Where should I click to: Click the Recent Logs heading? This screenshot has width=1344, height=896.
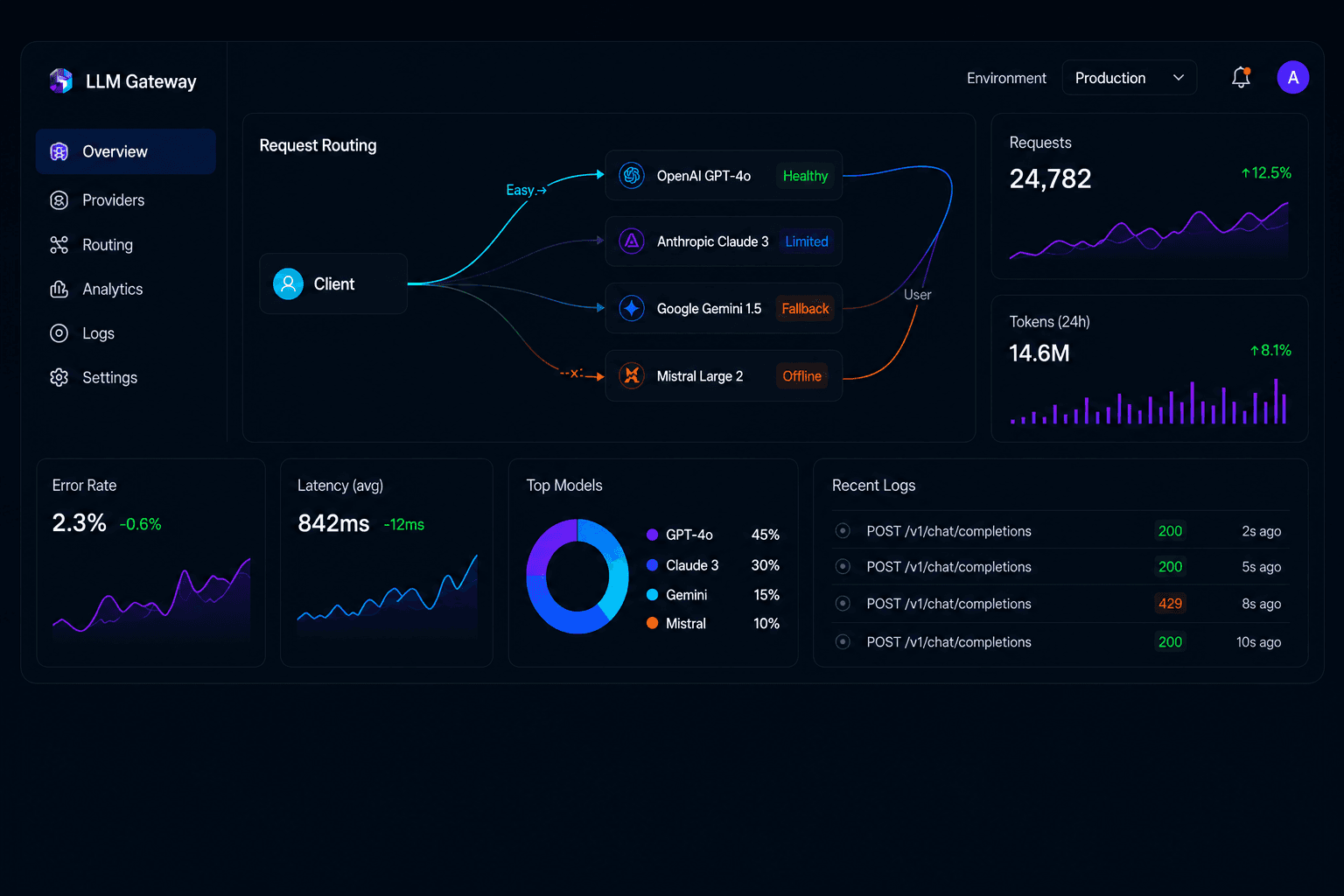point(873,486)
